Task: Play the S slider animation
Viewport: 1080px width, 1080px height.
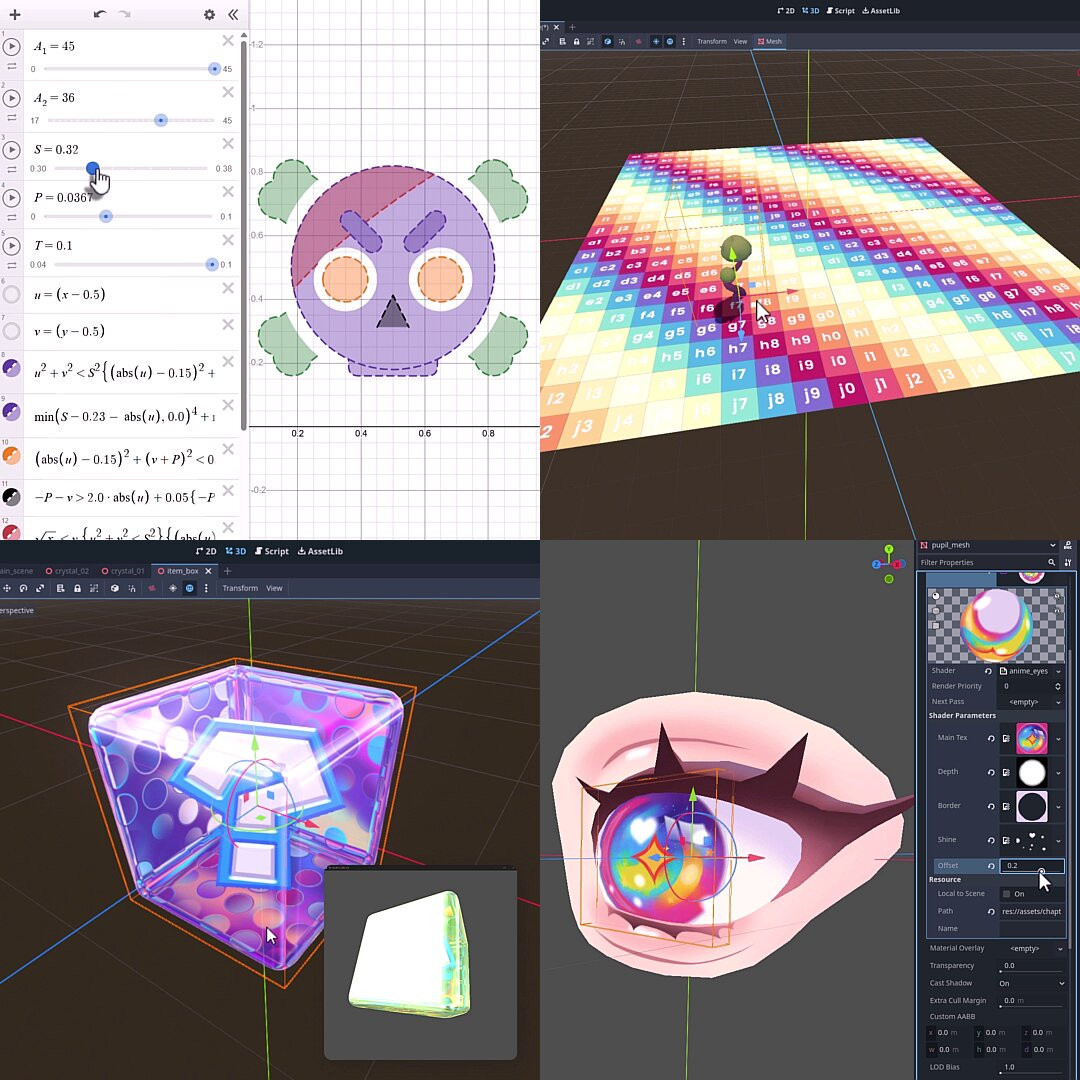Action: tap(11, 149)
